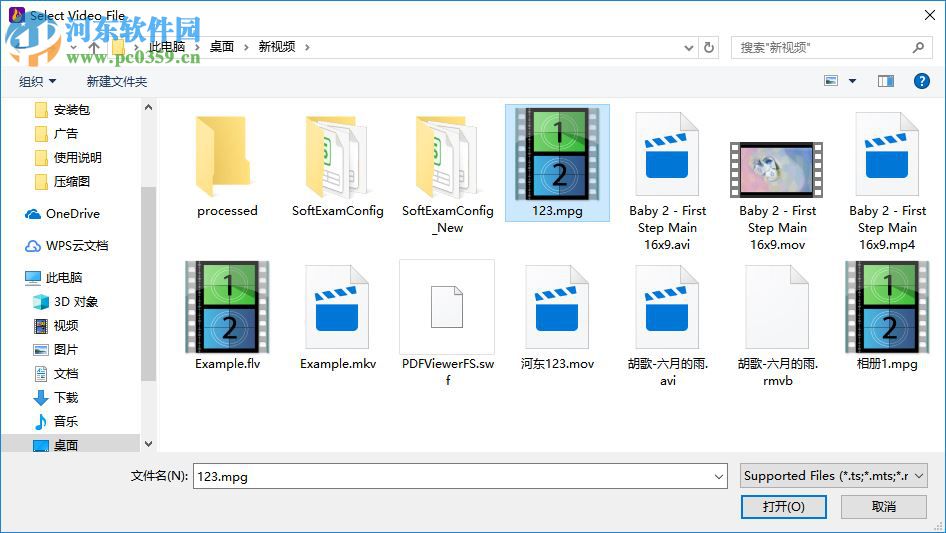Viewport: 946px width, 533px height.
Task: Expand address bar history dropdown
Action: (x=688, y=48)
